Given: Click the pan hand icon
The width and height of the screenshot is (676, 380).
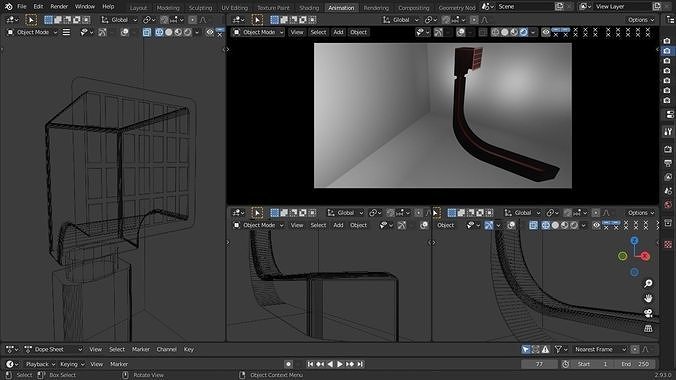Looking at the screenshot, I should click(648, 298).
